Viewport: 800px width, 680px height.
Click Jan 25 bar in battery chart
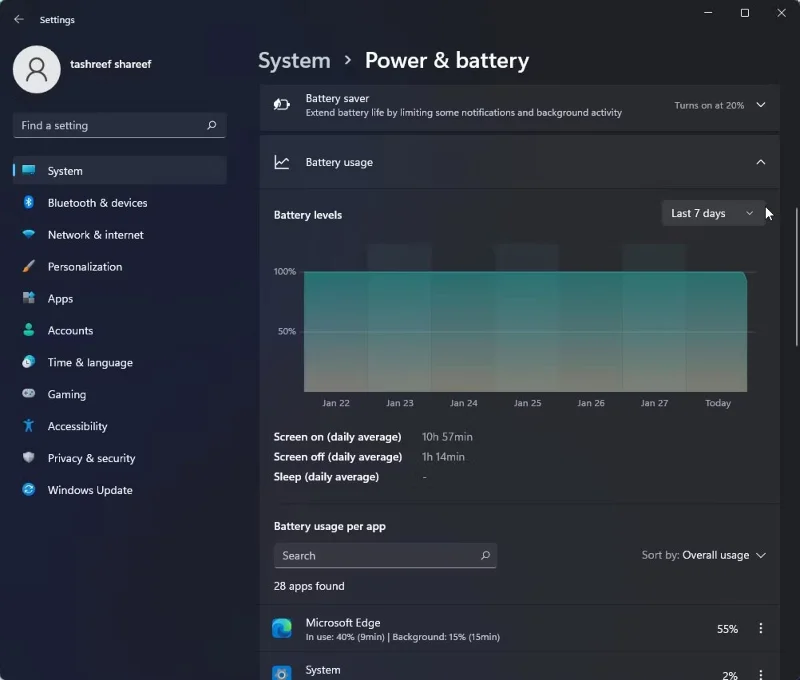pyautogui.click(x=527, y=330)
